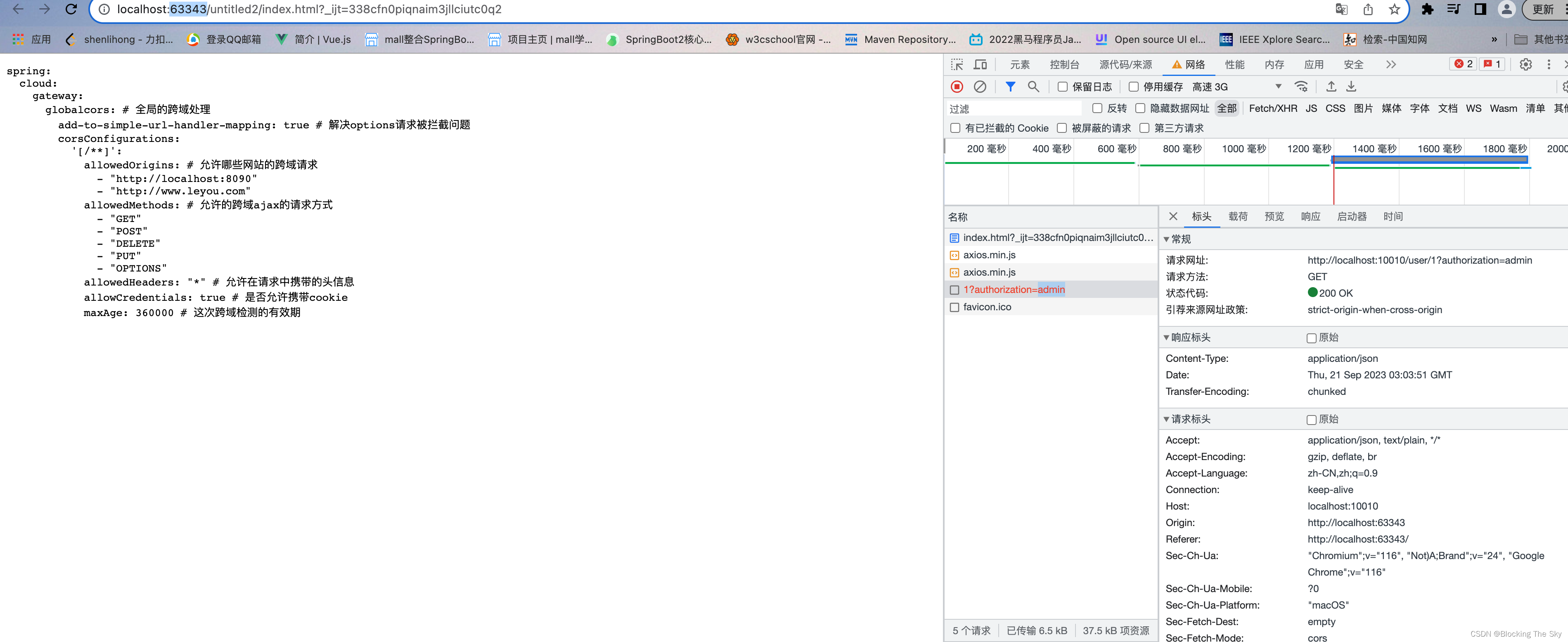Viewport: 1568px width, 642px height.
Task: Open the 控制台 DevTools tab
Action: [x=1064, y=64]
